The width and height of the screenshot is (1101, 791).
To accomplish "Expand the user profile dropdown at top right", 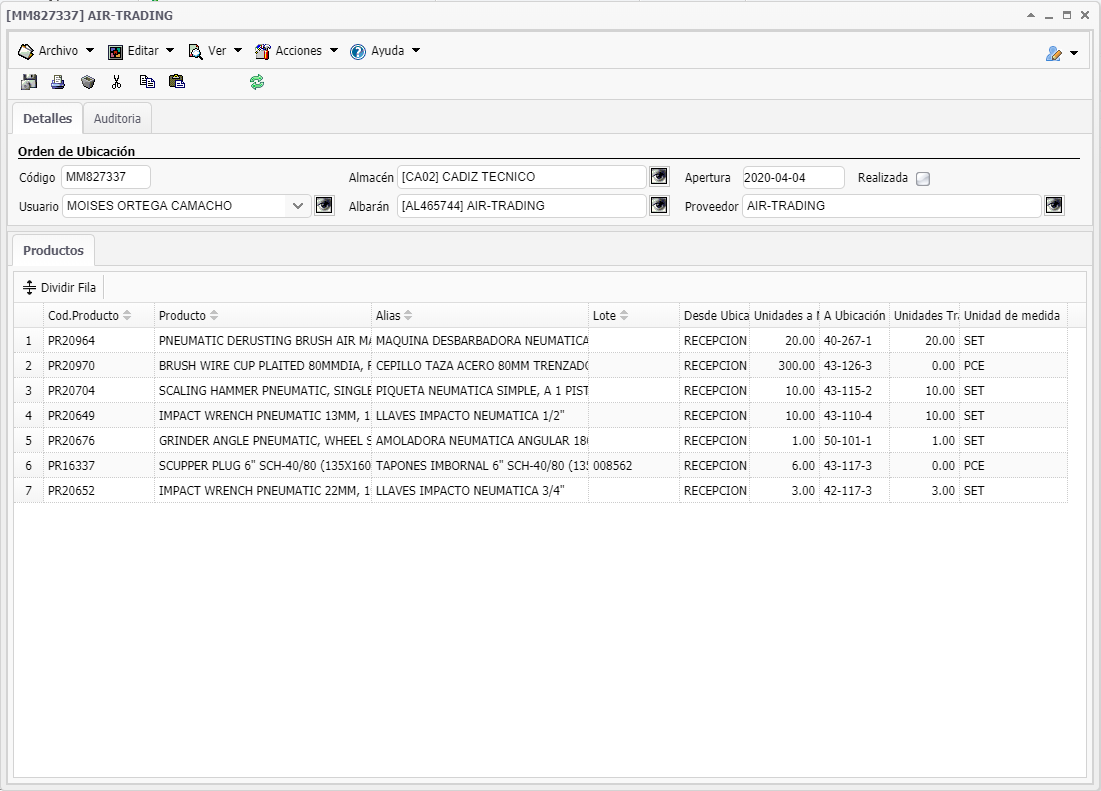I will click(1062, 53).
